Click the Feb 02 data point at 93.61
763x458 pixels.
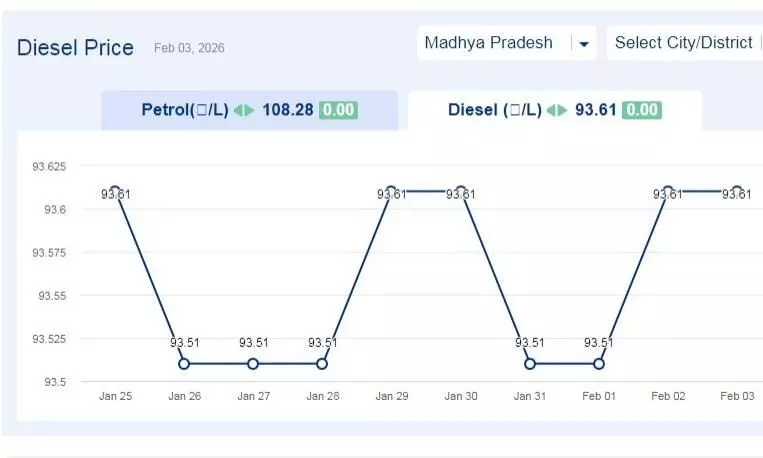click(668, 191)
